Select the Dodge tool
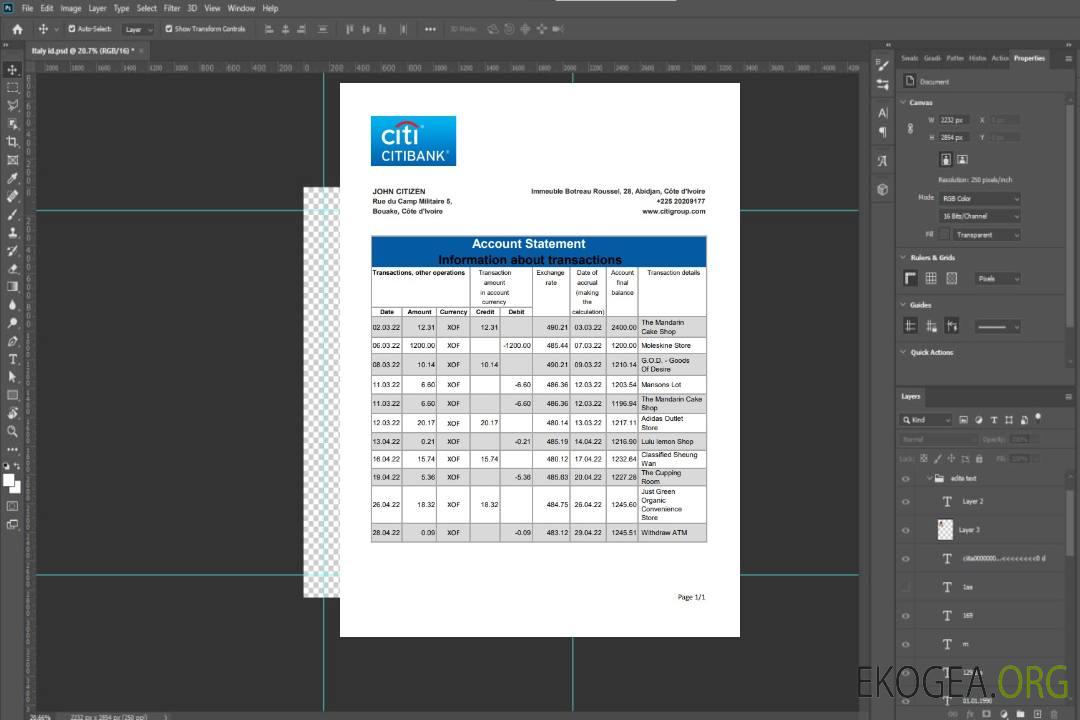This screenshot has width=1080, height=720. click(x=12, y=322)
